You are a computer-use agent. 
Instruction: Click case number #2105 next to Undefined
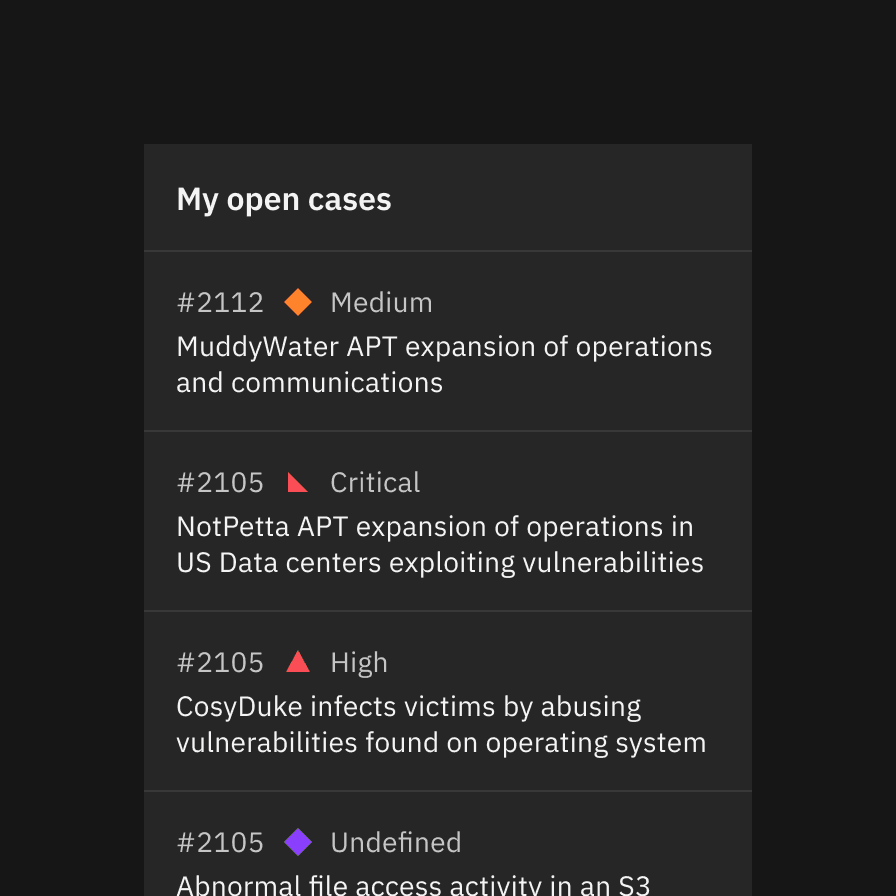220,842
